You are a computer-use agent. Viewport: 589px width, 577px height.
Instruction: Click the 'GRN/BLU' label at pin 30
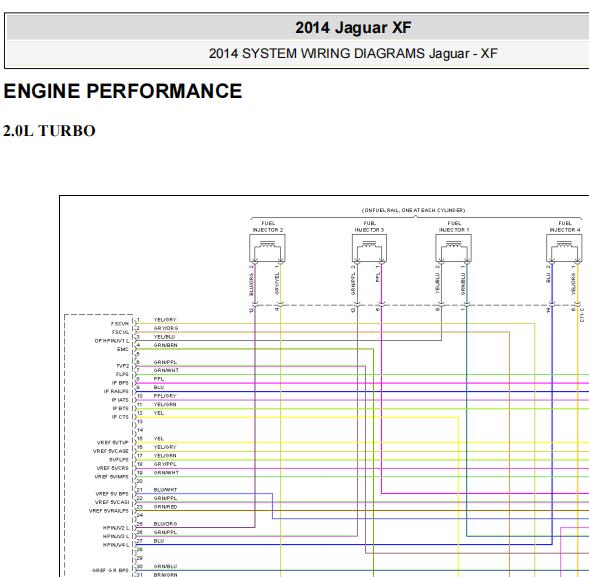(165, 566)
